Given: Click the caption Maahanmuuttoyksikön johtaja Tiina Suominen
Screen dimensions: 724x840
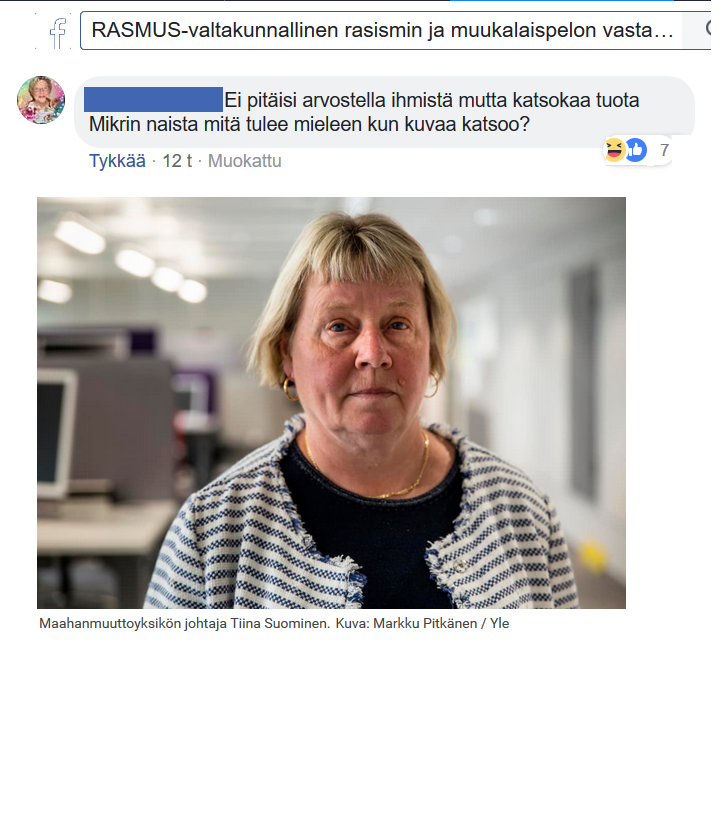Looking at the screenshot, I should 184,624.
